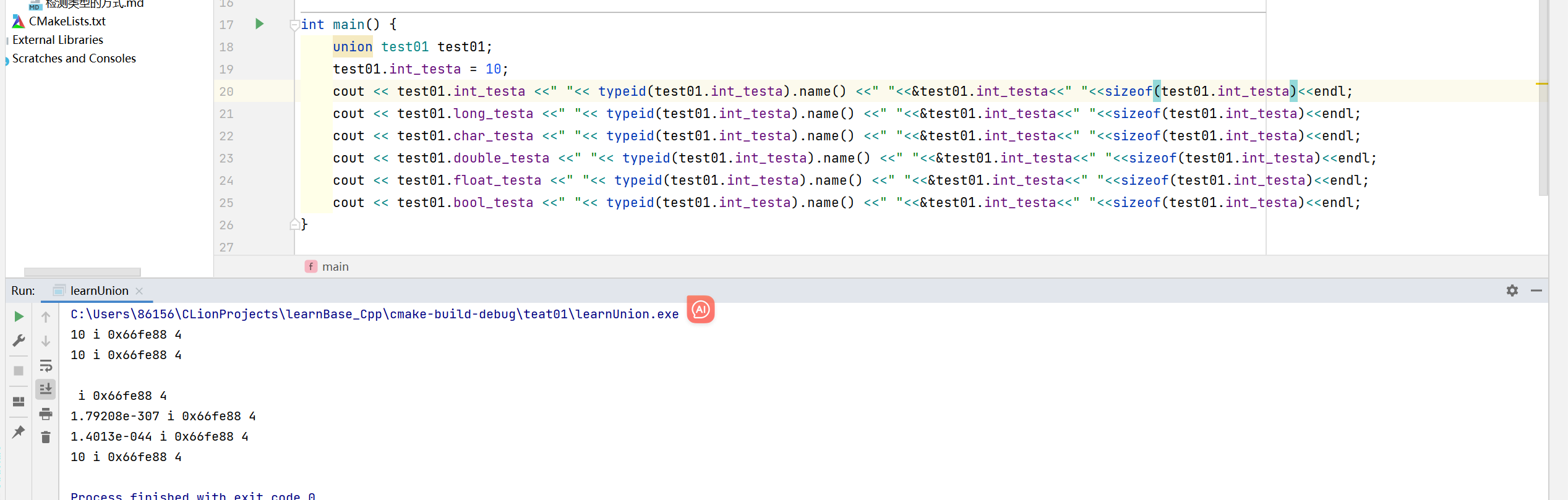Open the learnUnion.exe path link in the console
The image size is (1568, 500).
374,314
